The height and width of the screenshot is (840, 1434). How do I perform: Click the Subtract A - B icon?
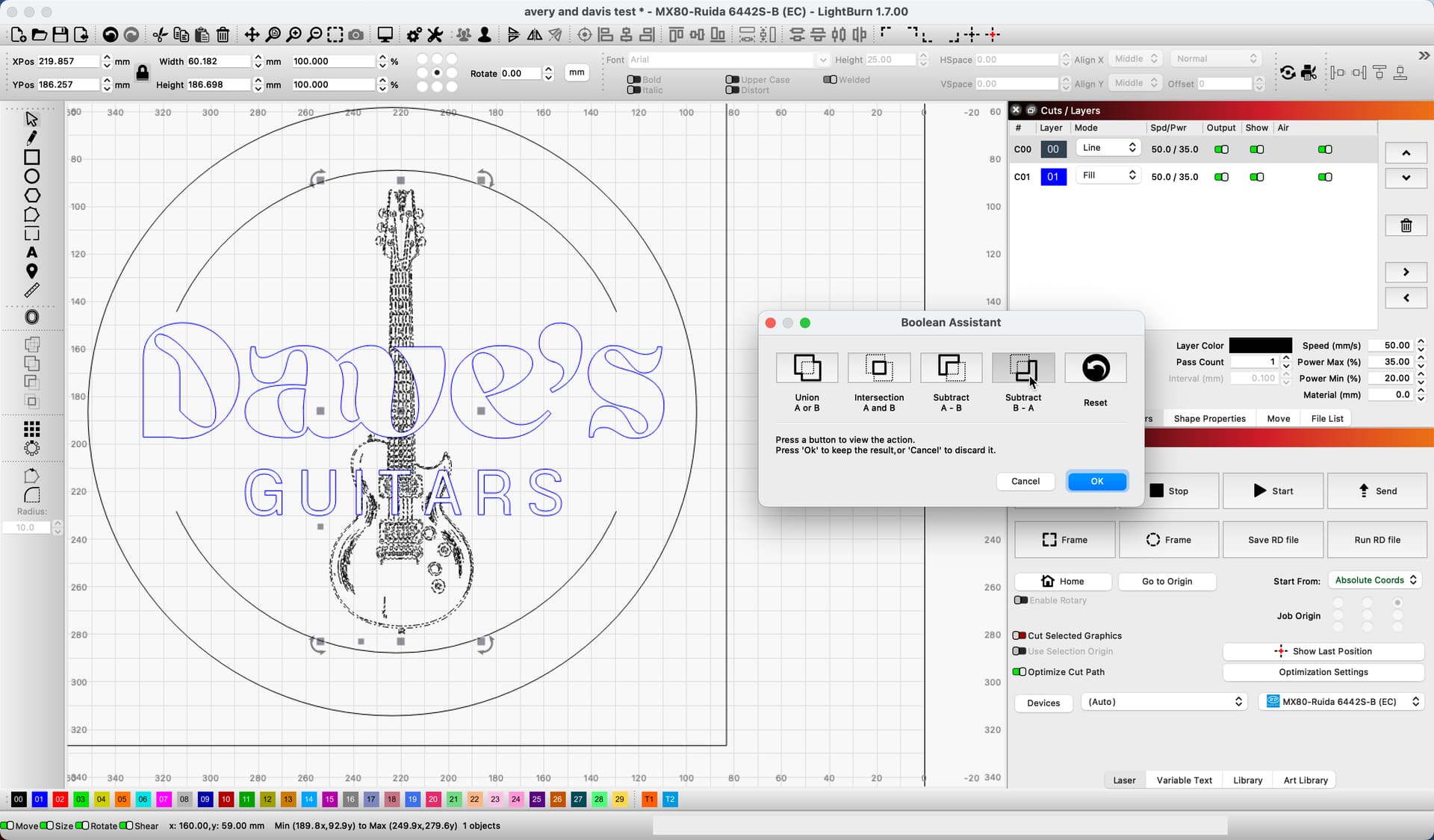[951, 368]
